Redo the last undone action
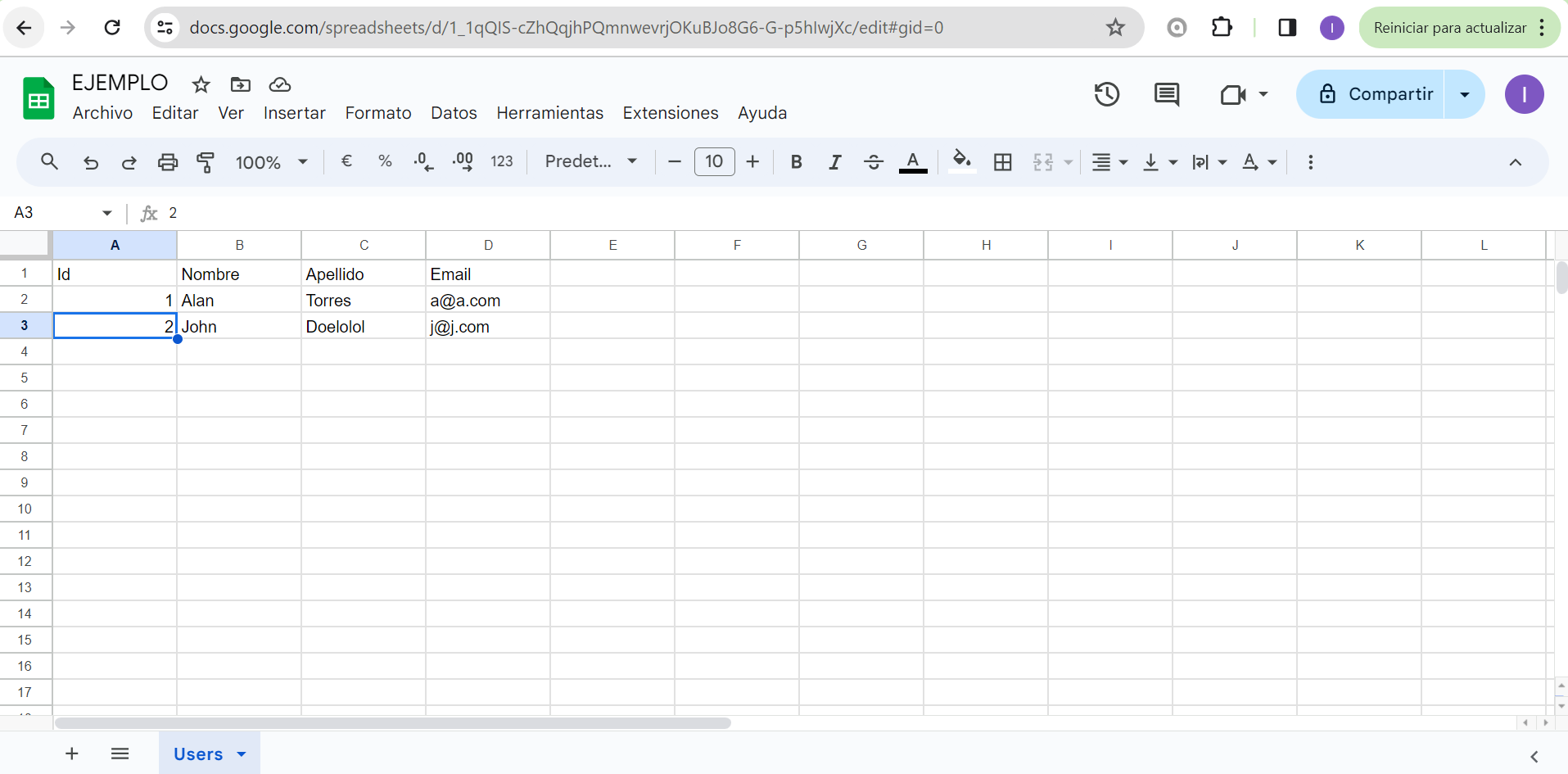This screenshot has width=1568, height=774. pyautogui.click(x=129, y=162)
